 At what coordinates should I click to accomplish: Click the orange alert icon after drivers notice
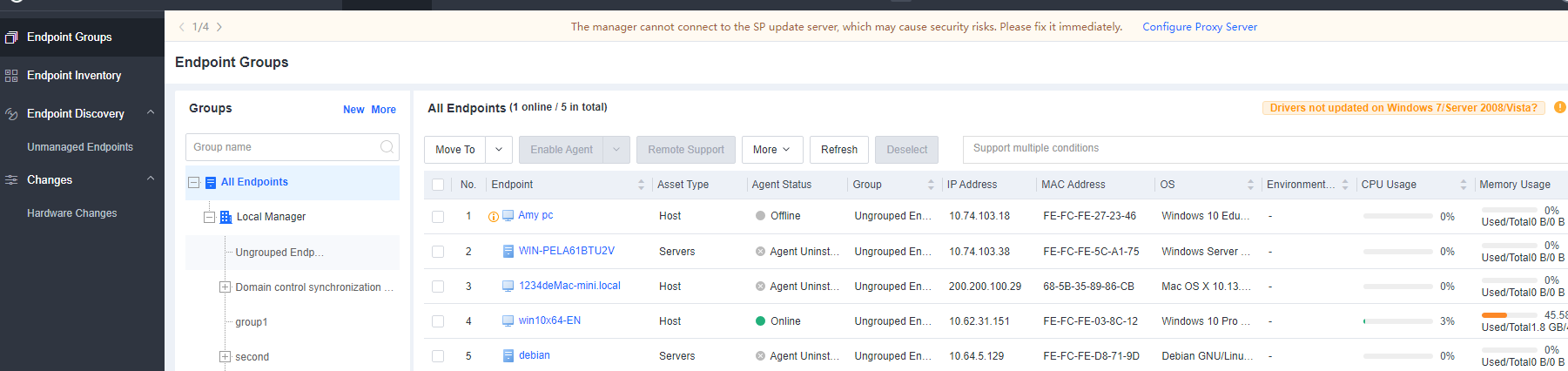[1559, 107]
